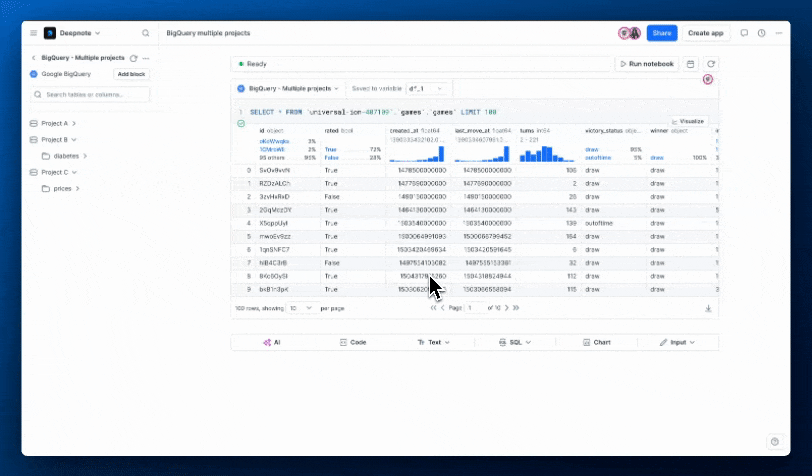The height and width of the screenshot is (476, 812).
Task: Open integration more options ellipsis
Action: [x=146, y=58]
